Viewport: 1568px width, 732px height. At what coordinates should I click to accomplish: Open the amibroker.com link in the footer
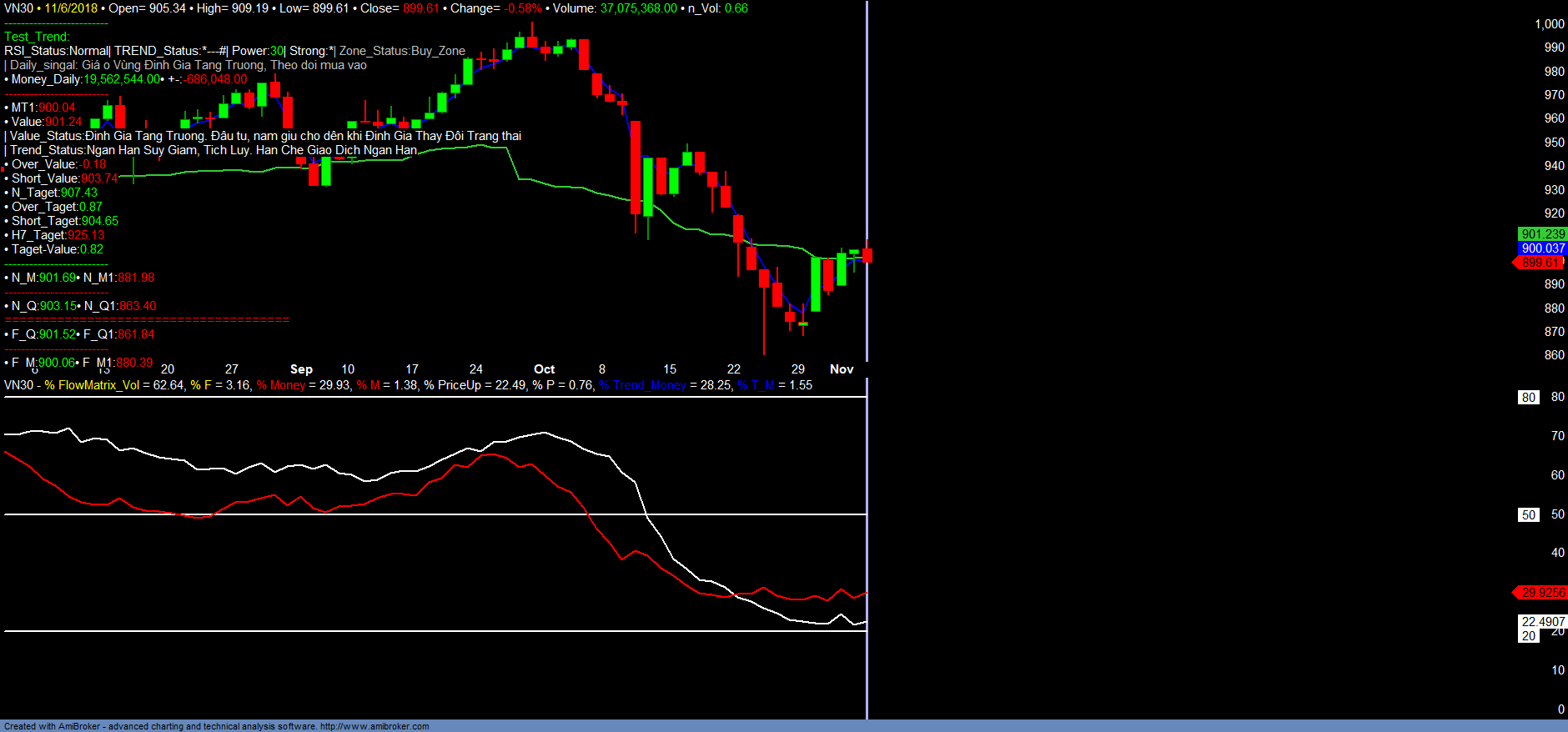pos(374,726)
